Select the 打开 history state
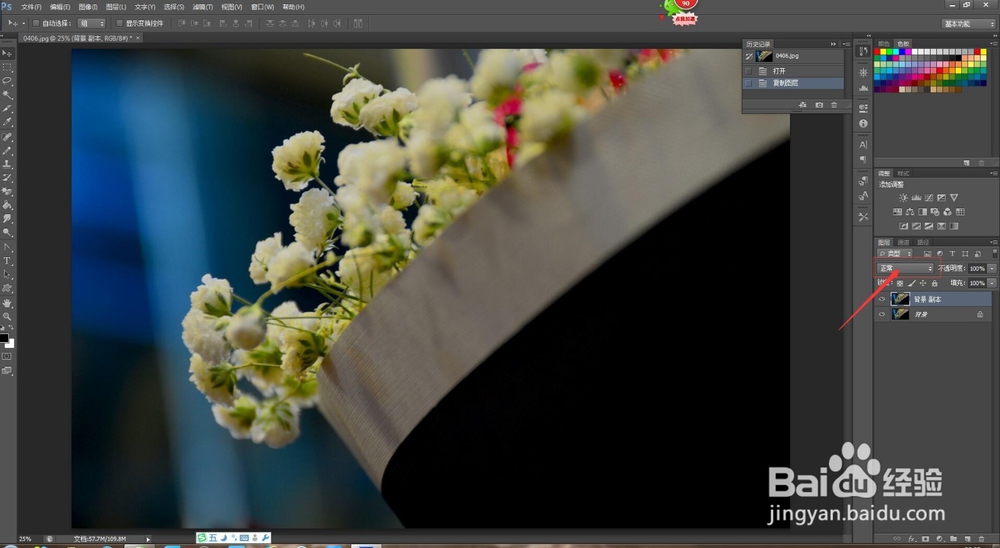 (794, 71)
